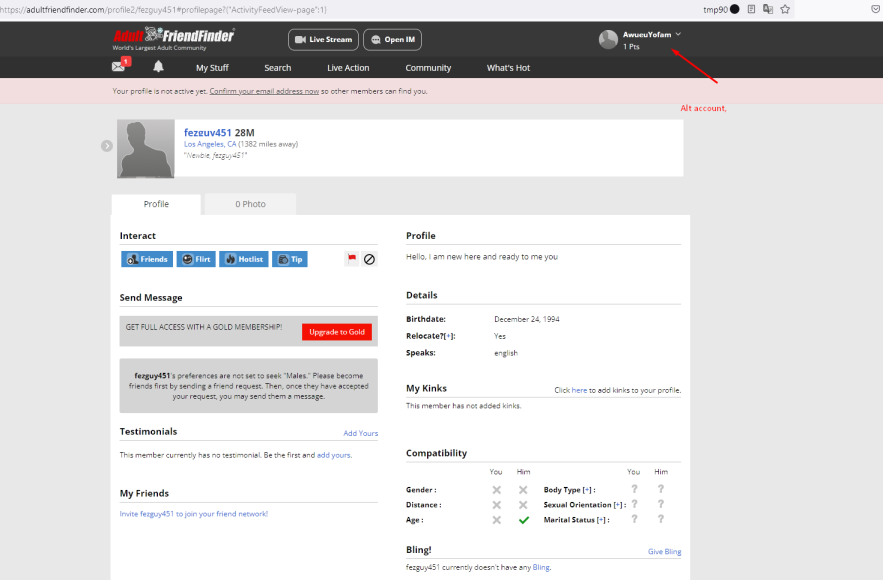The width and height of the screenshot is (883, 580).
Task: Open the messages envelope icon
Action: (x=119, y=66)
